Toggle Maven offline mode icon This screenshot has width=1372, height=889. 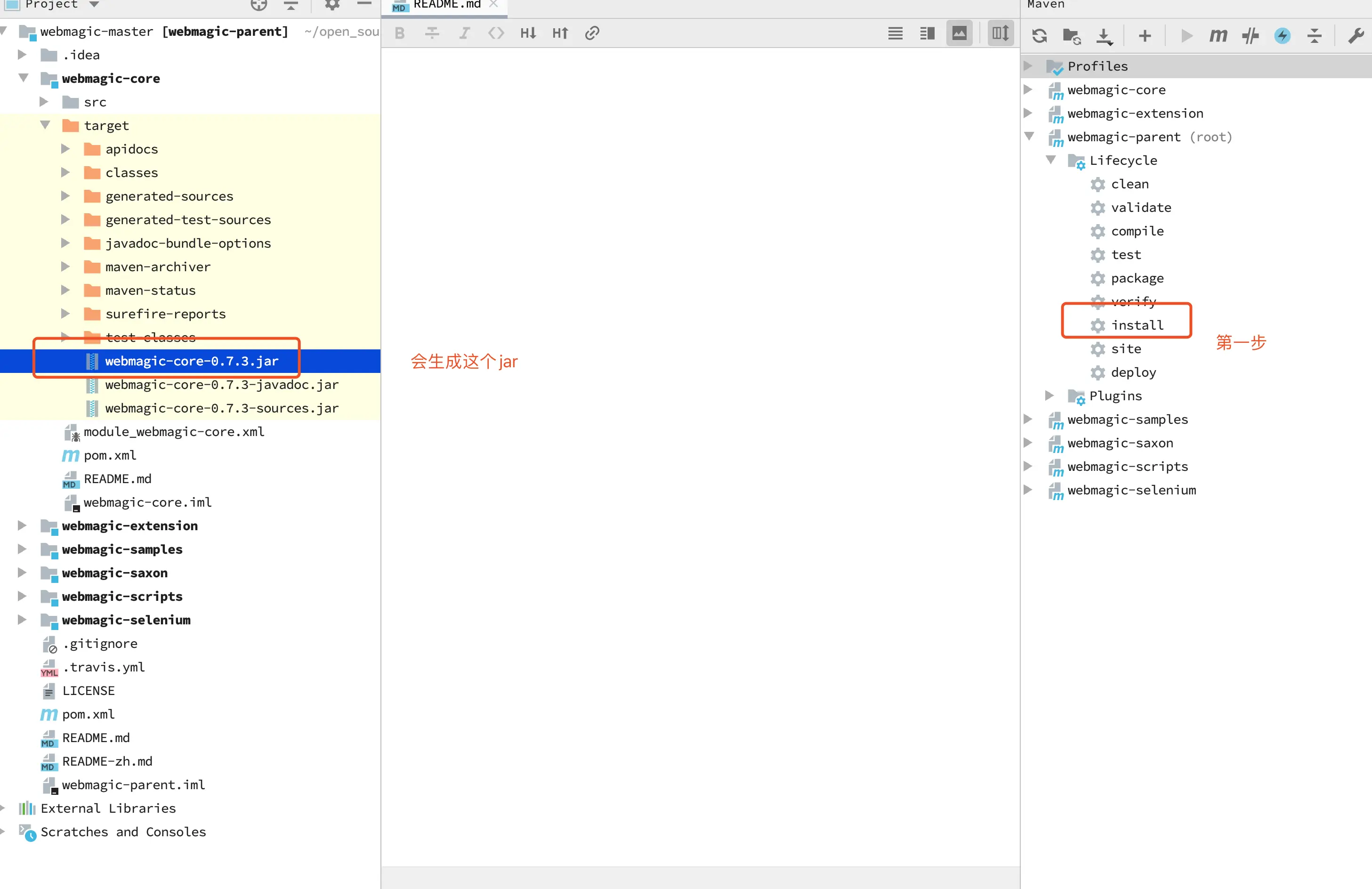click(x=1251, y=36)
